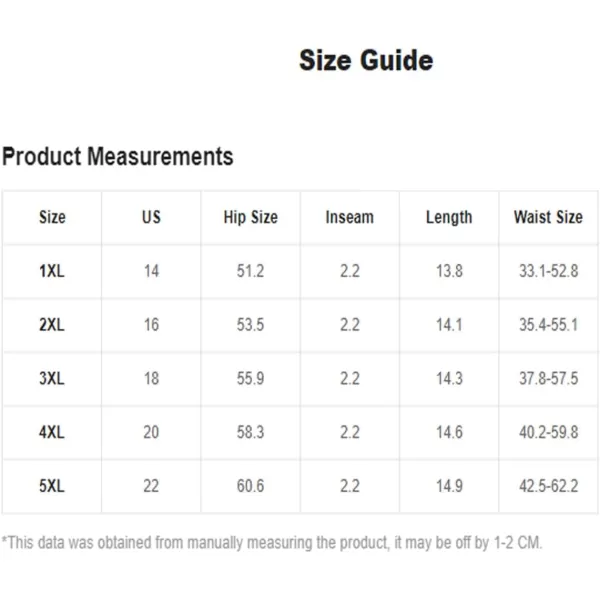Click the US column header
This screenshot has width=600, height=600.
pyautogui.click(x=151, y=217)
